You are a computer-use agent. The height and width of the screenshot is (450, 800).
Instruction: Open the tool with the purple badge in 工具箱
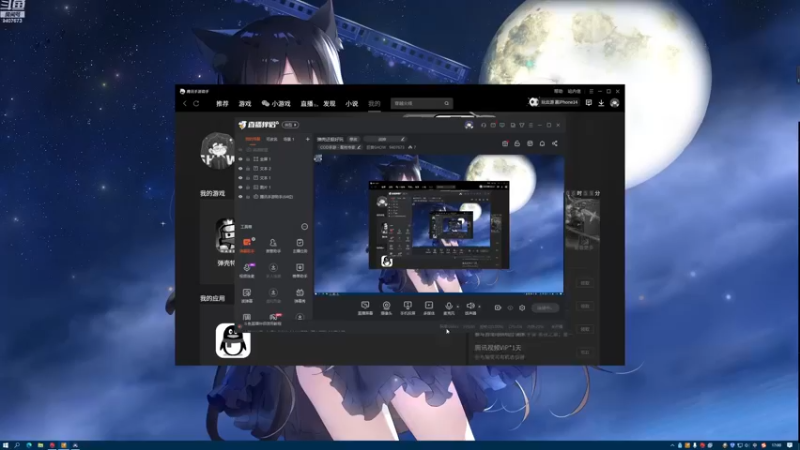(247, 270)
